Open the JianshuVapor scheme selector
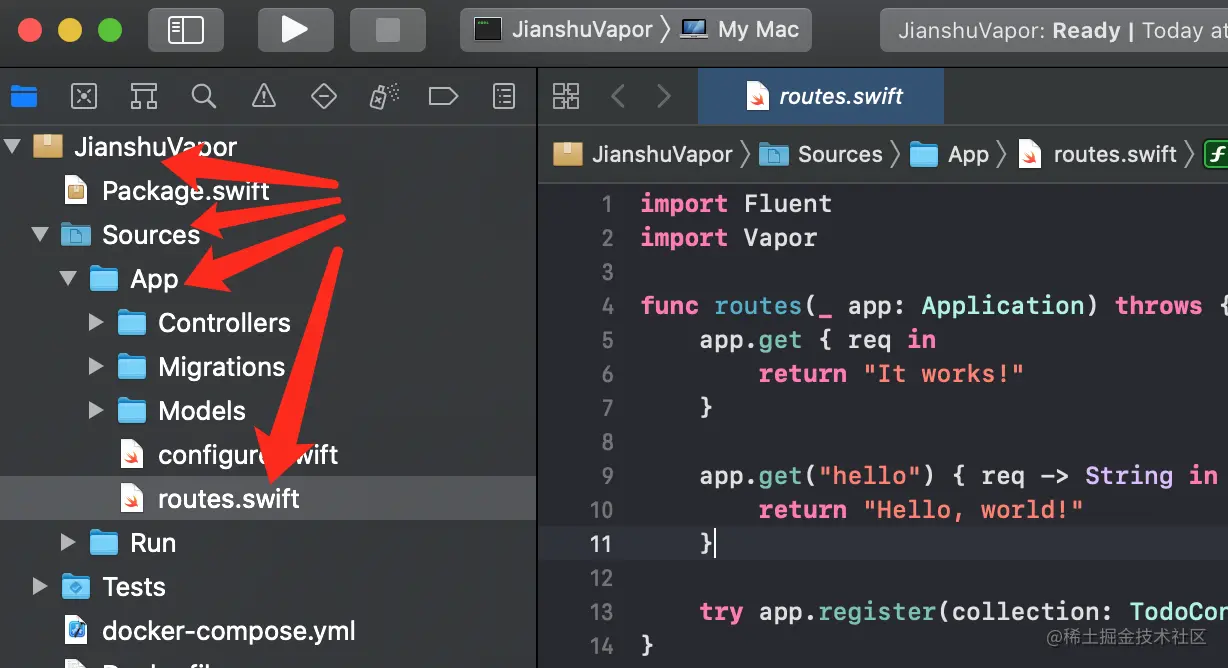The height and width of the screenshot is (668, 1228). pos(563,29)
